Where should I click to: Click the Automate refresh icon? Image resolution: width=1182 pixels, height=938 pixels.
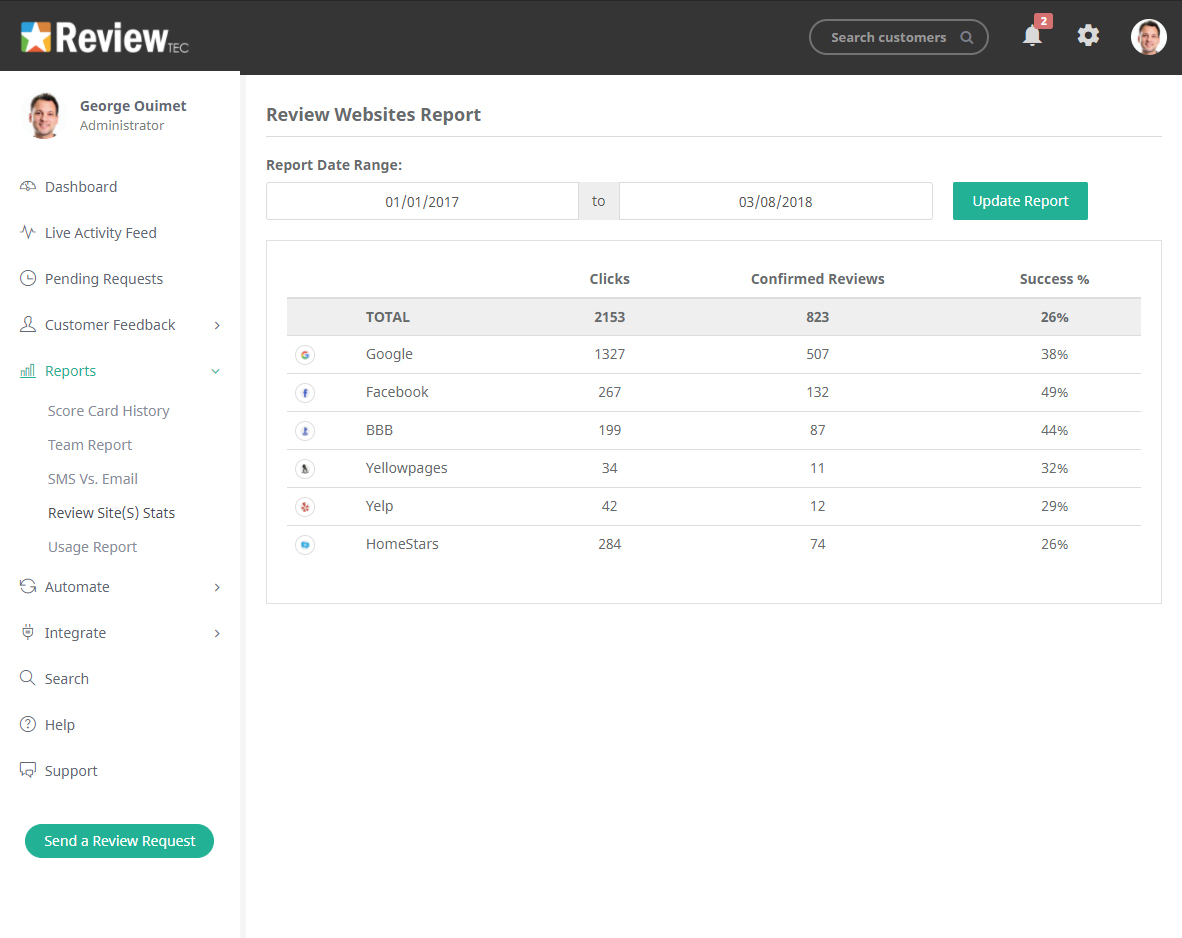pos(28,586)
